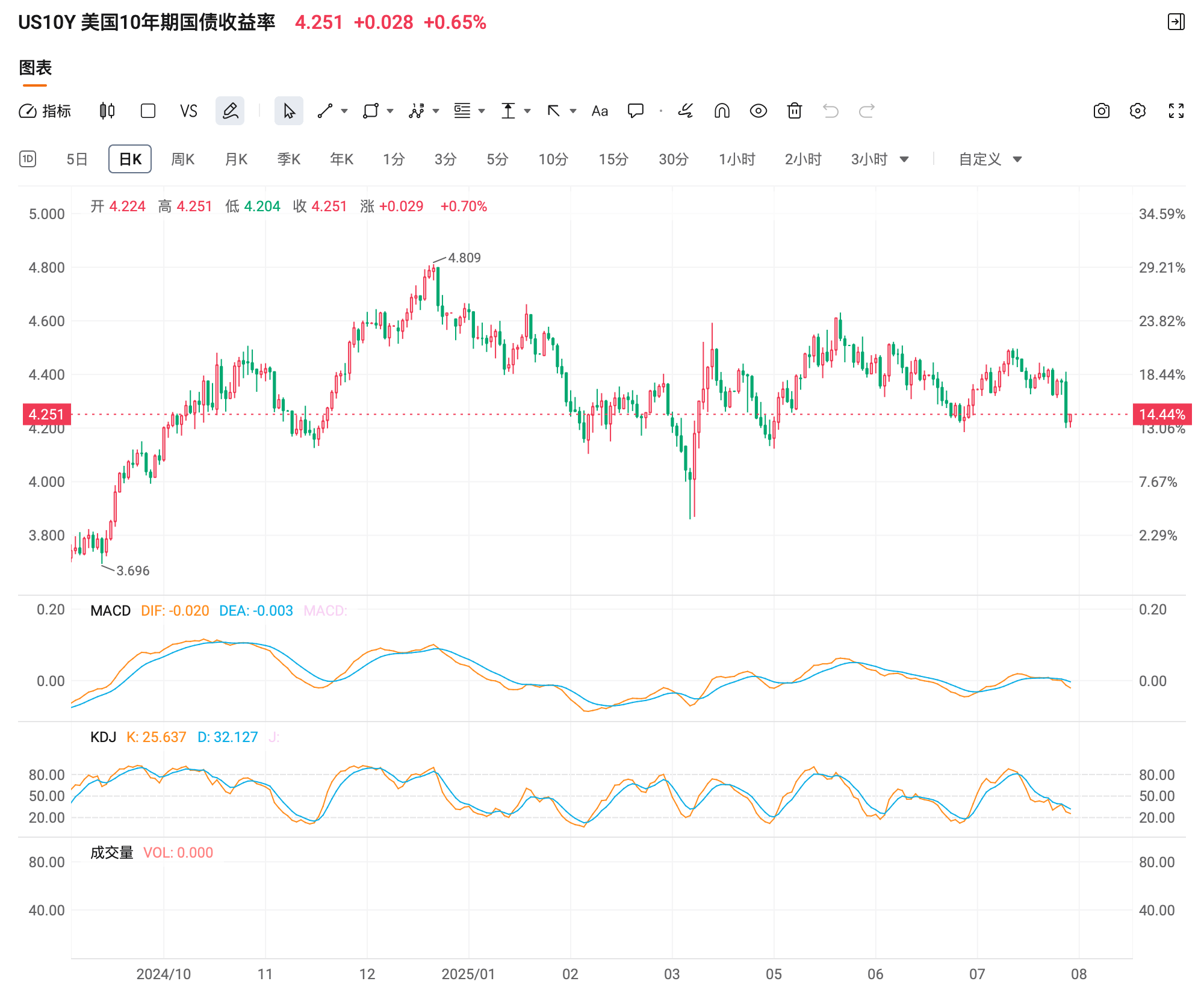Viewport: 1204px width, 987px height.
Task: Enable the magnet snapping tool
Action: (722, 111)
